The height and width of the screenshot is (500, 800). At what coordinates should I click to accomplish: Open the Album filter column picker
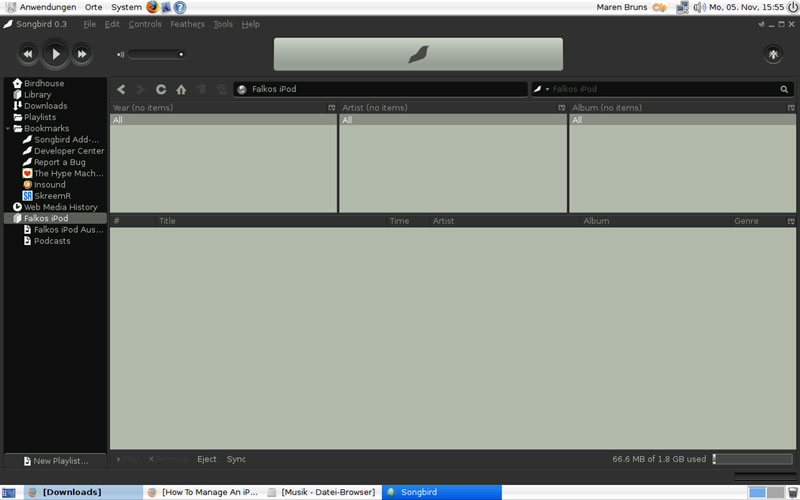click(x=791, y=108)
